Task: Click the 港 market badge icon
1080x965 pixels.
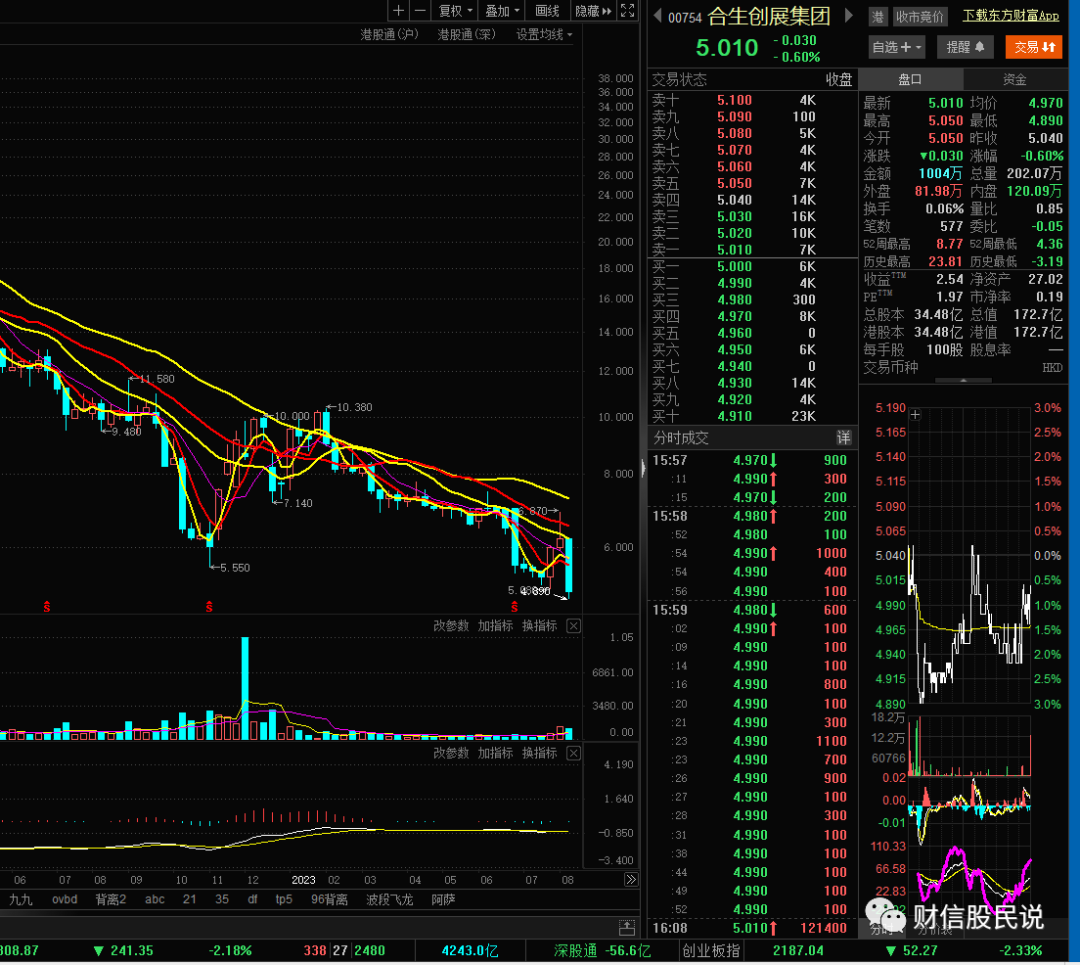Action: click(x=878, y=17)
